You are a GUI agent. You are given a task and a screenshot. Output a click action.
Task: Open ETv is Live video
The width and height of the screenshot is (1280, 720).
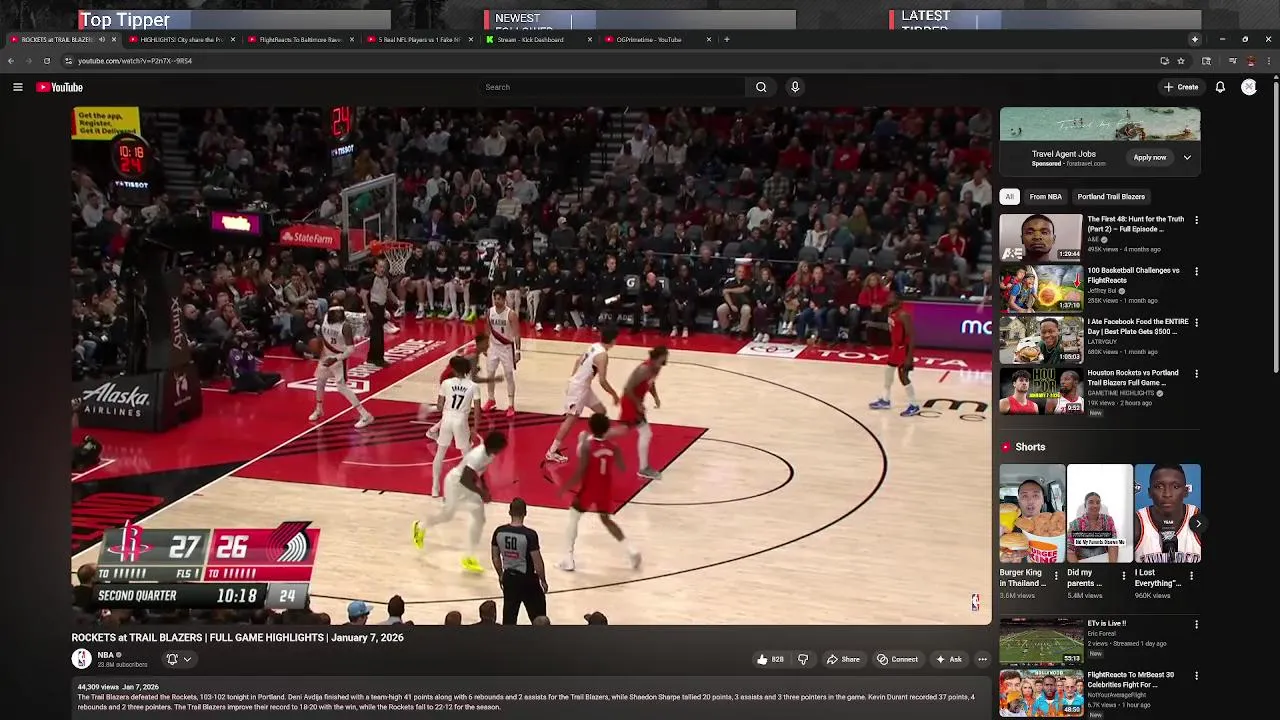click(x=1041, y=642)
